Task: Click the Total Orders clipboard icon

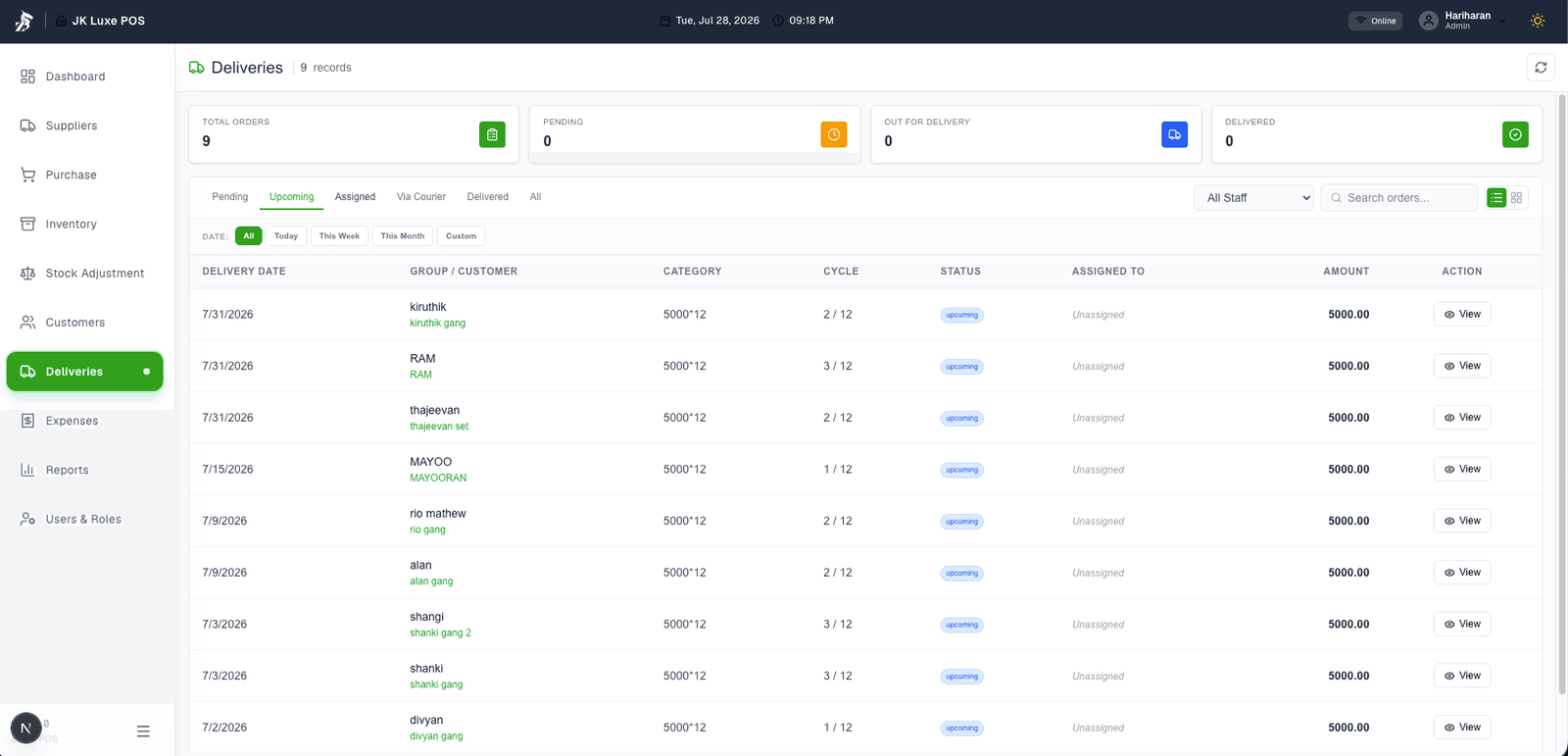Action: [492, 134]
